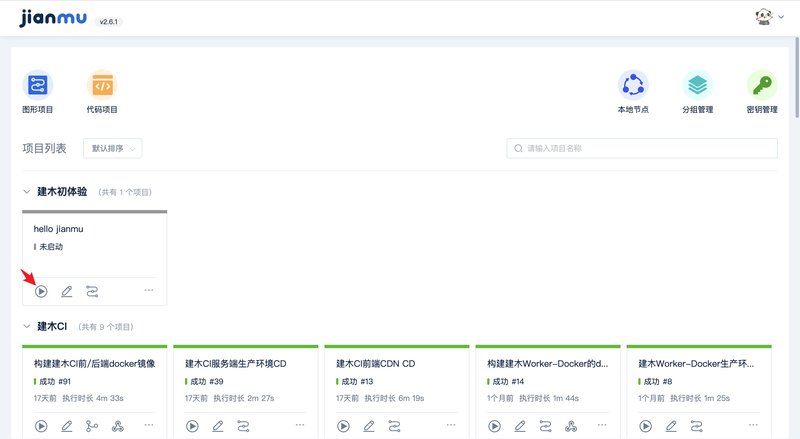Open the hello jianmu project card title
Screen dimensions: 800x439
pyautogui.click(x=59, y=229)
